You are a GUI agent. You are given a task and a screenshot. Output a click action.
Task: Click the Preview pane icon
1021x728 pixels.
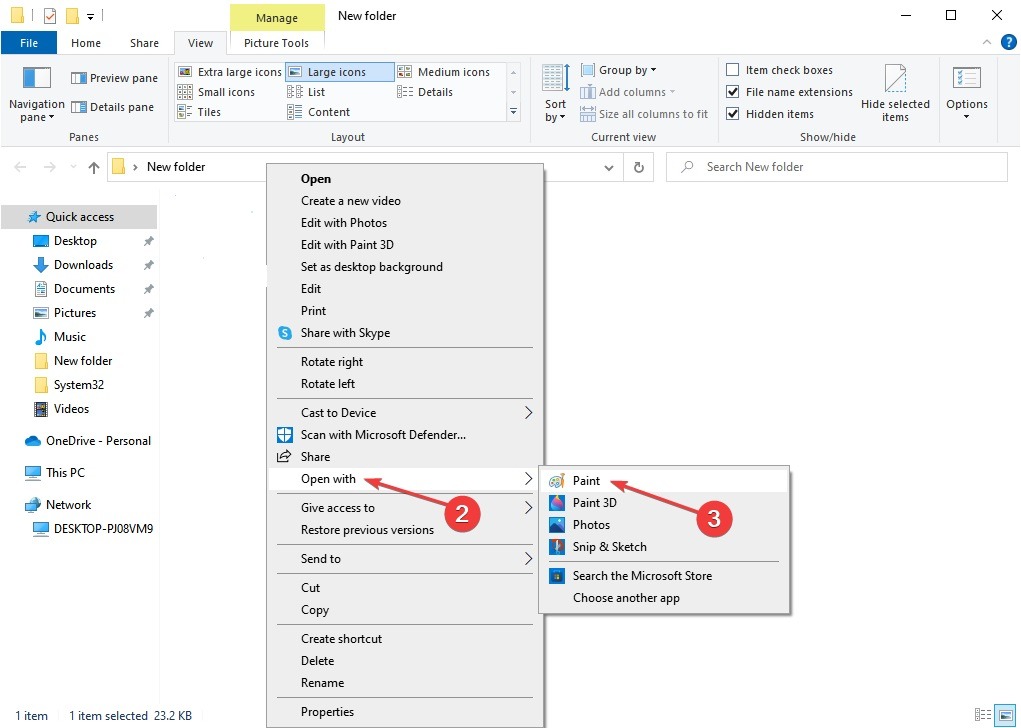[x=79, y=78]
